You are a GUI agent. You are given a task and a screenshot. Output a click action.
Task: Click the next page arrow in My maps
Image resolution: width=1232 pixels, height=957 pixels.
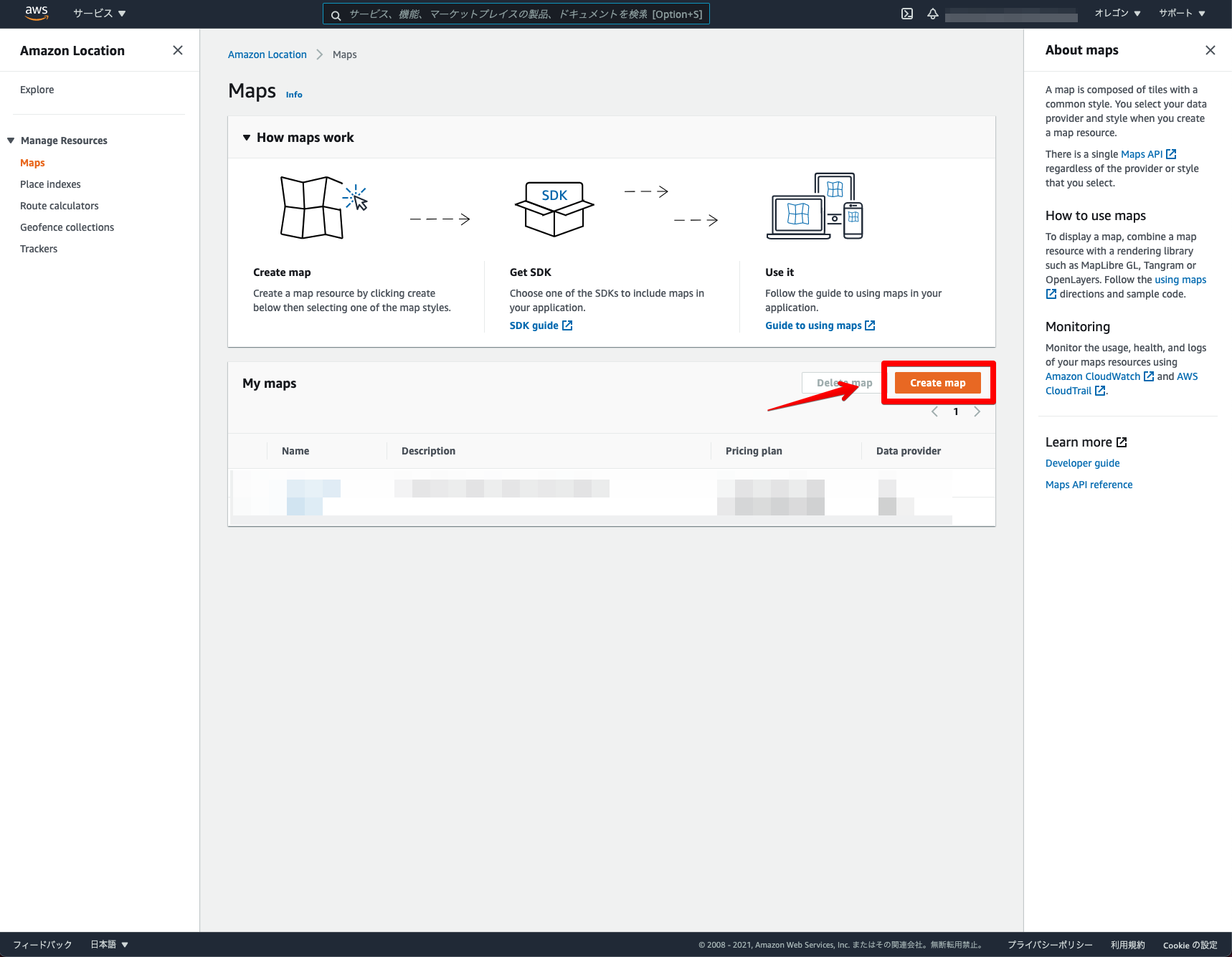(977, 411)
